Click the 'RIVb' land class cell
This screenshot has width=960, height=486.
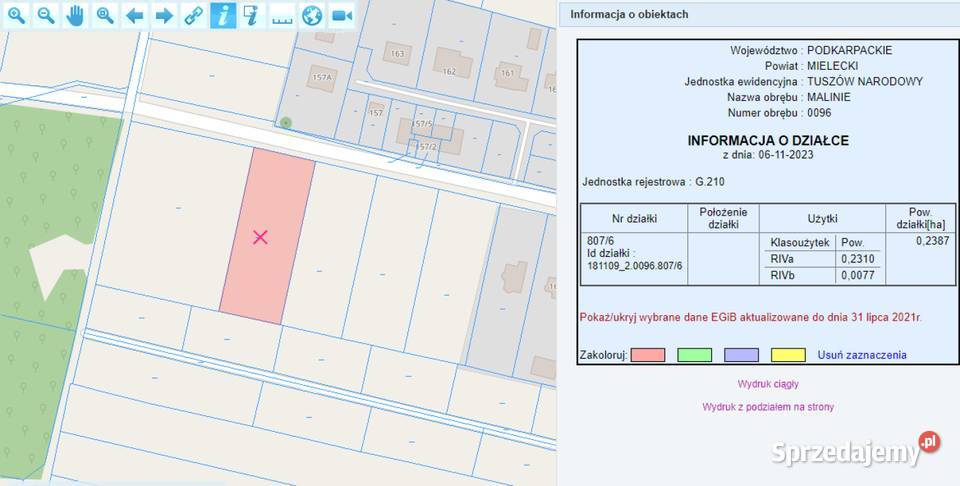click(x=782, y=275)
